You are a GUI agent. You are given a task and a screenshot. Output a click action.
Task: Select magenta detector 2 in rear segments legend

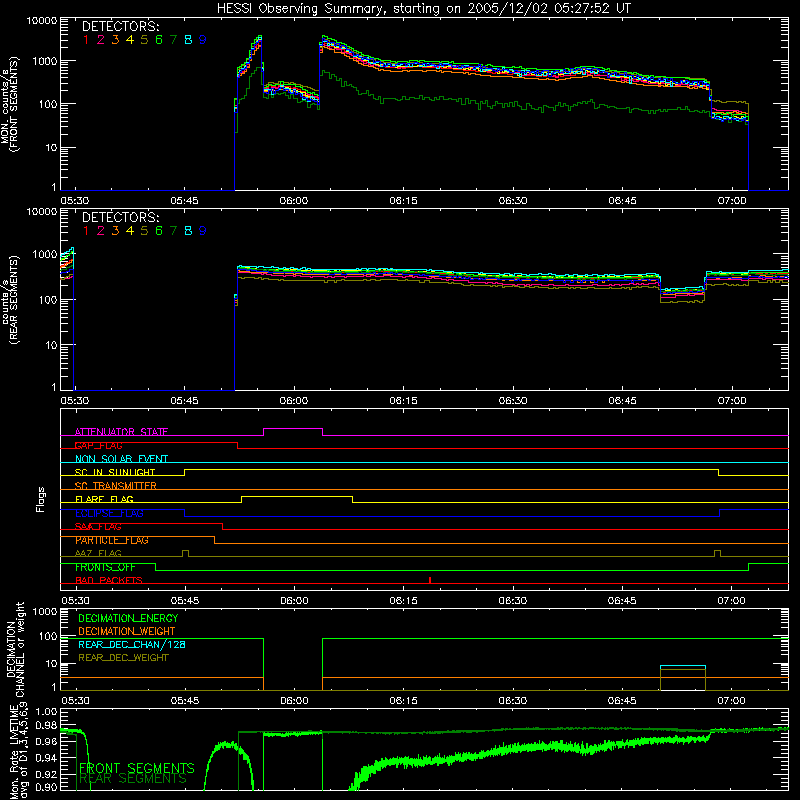(x=101, y=231)
